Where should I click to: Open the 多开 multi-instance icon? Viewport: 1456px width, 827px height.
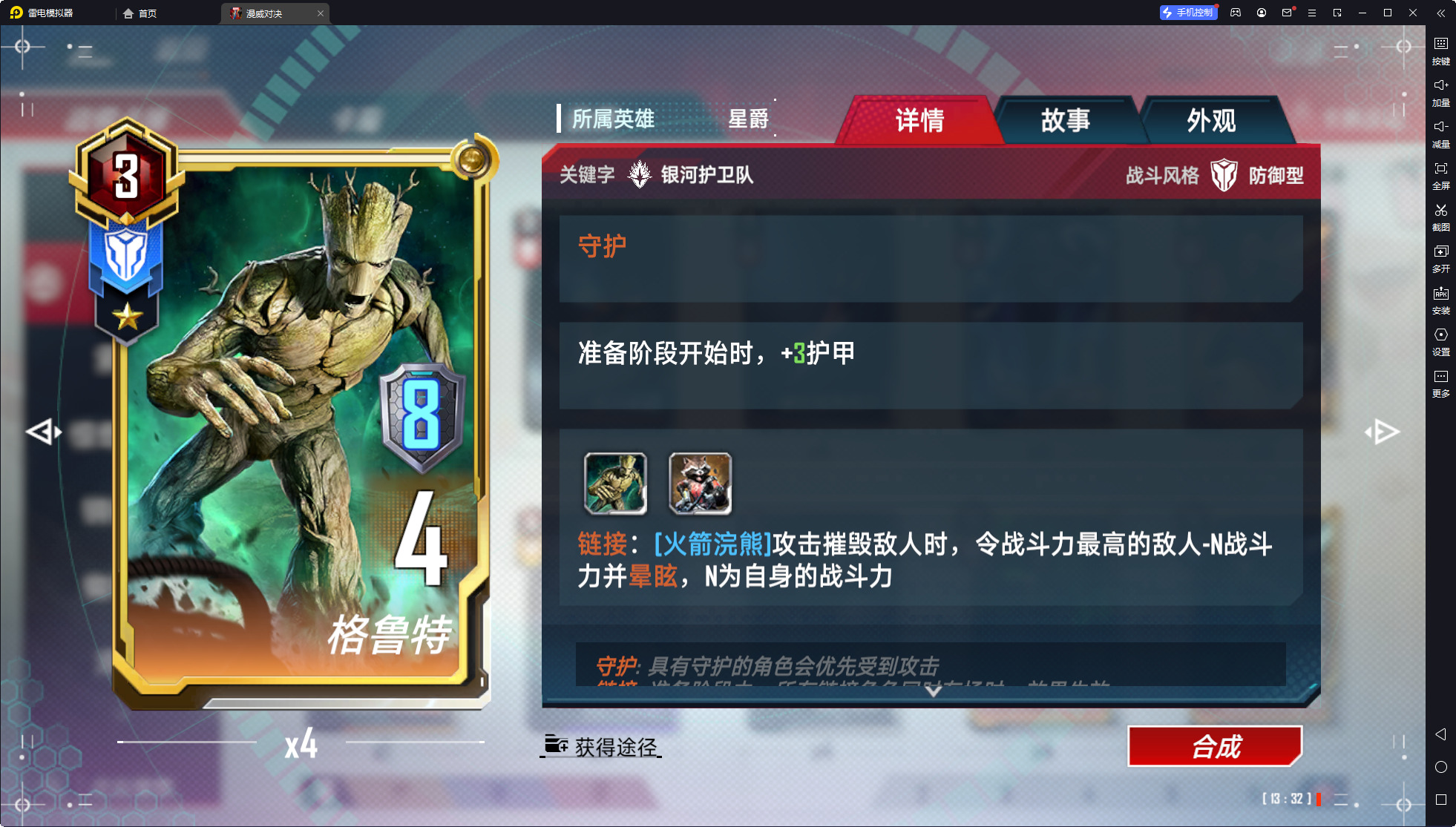point(1440,258)
